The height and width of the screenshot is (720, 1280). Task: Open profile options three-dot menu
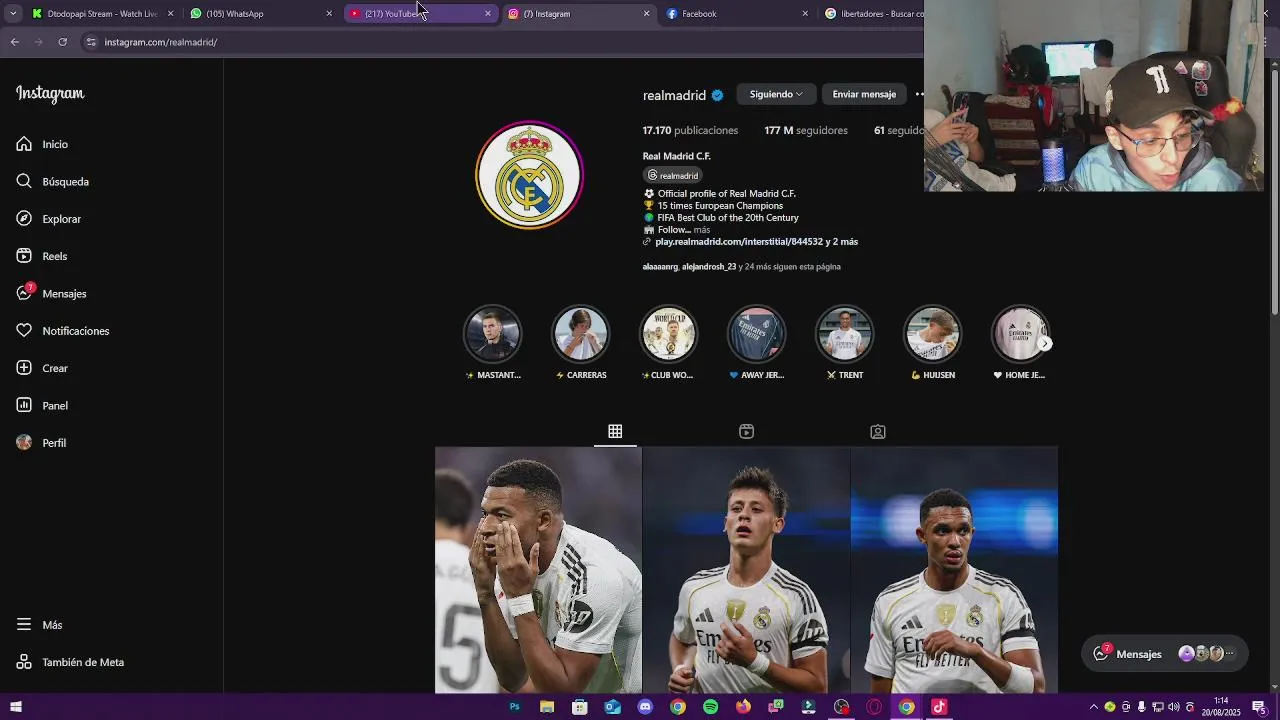(x=919, y=94)
